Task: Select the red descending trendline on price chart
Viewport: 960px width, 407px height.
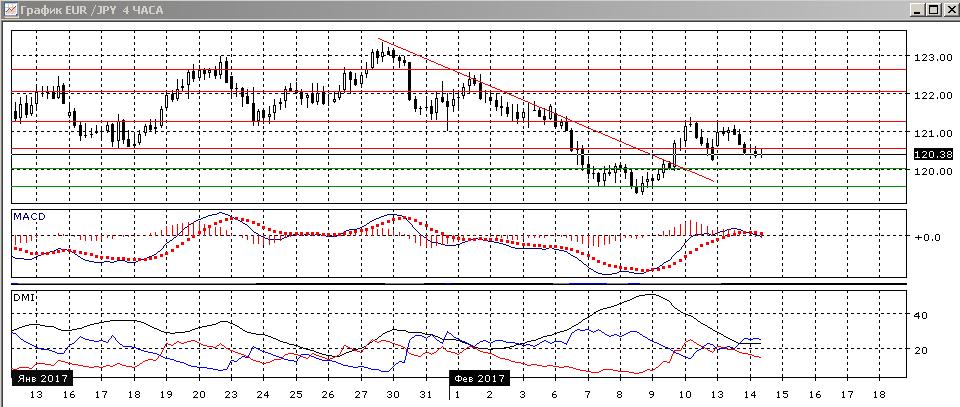Action: pyautogui.click(x=546, y=110)
